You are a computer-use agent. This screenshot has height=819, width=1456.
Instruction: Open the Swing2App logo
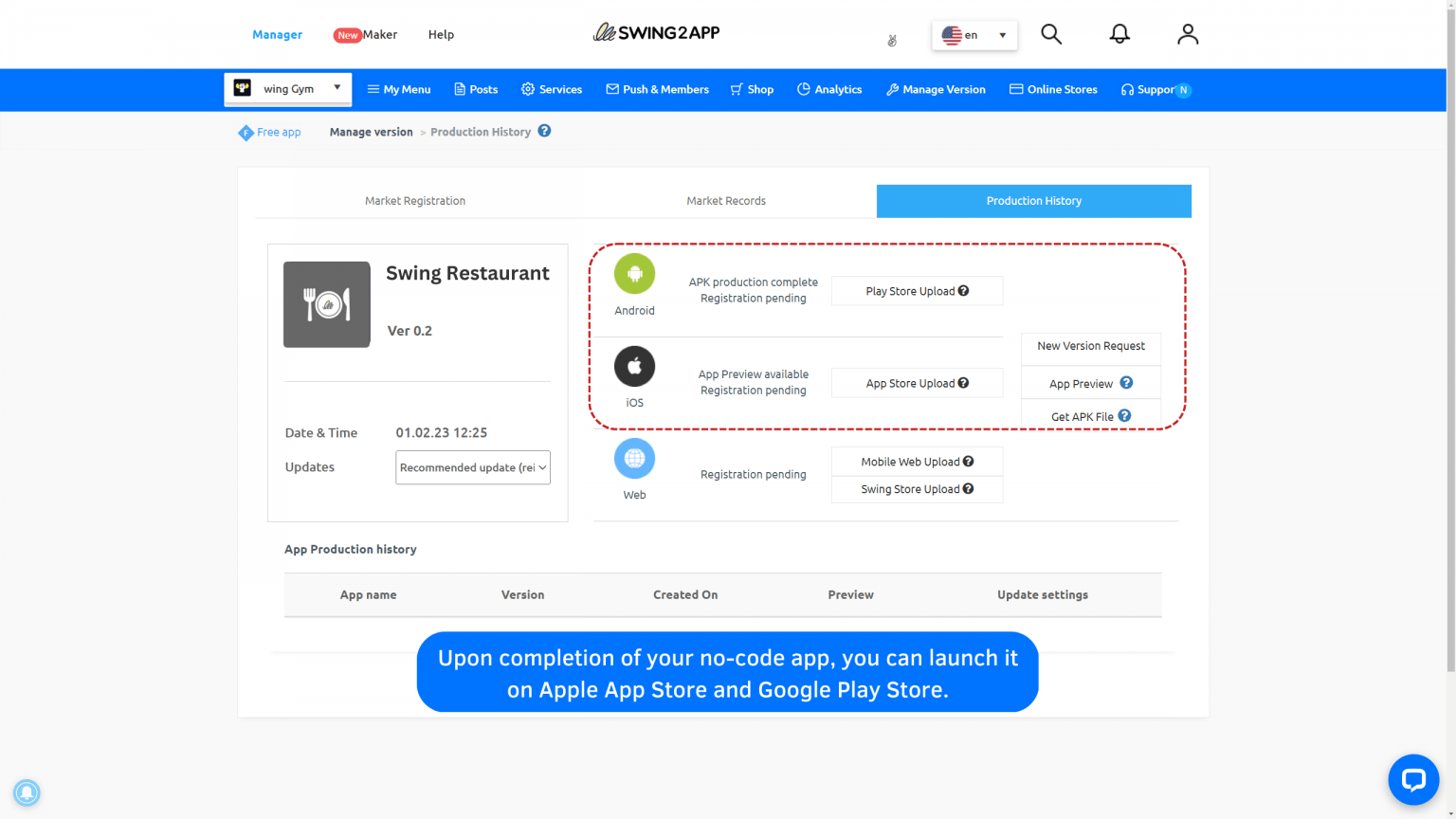(656, 32)
